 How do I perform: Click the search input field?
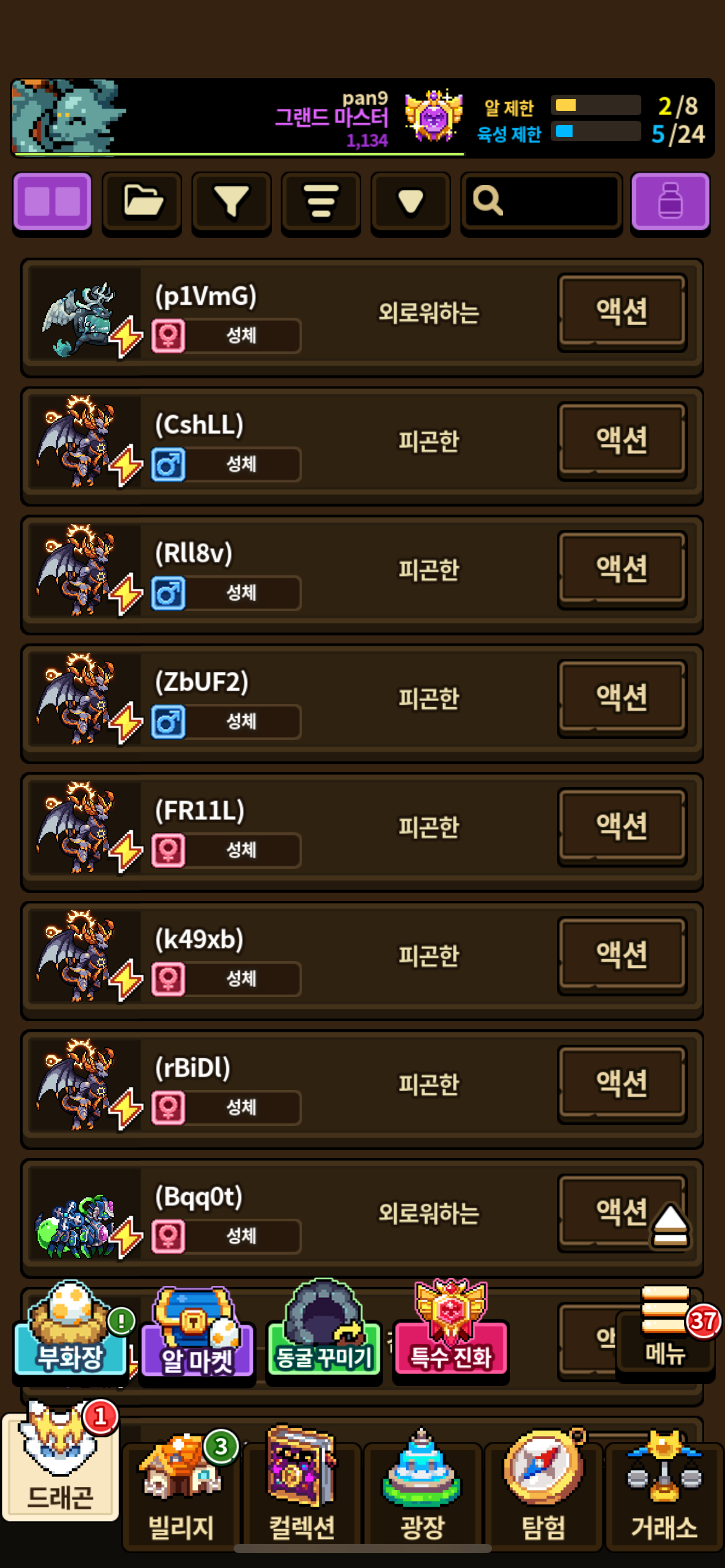click(542, 203)
